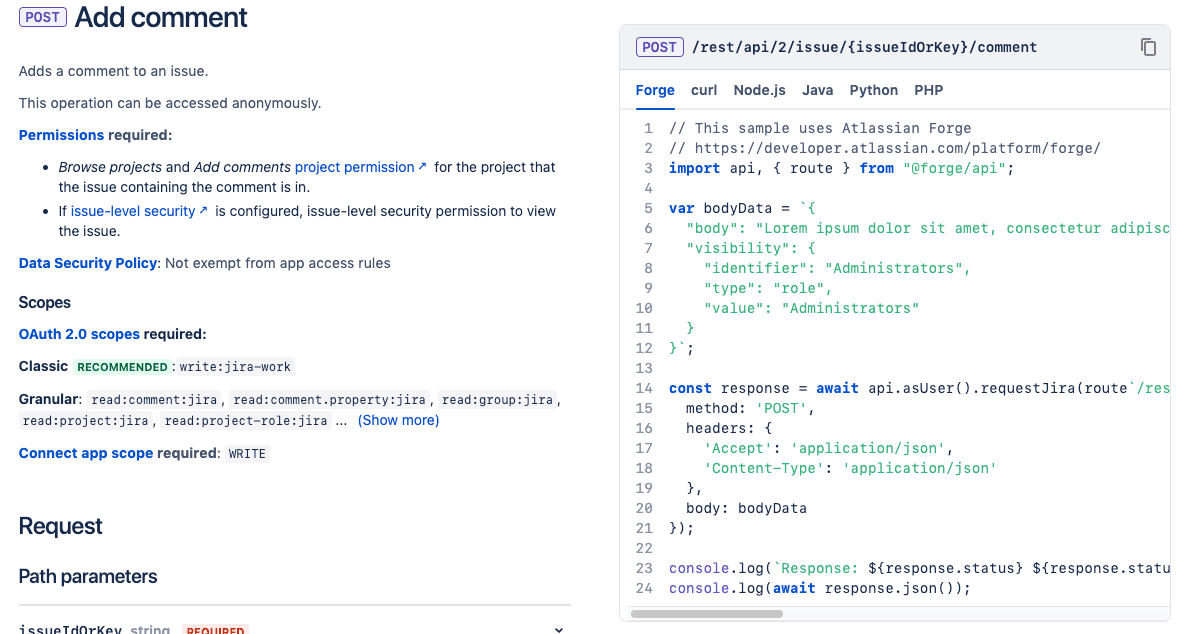Click code line 5 var bodyData
This screenshot has width=1181, height=634.
(x=742, y=208)
